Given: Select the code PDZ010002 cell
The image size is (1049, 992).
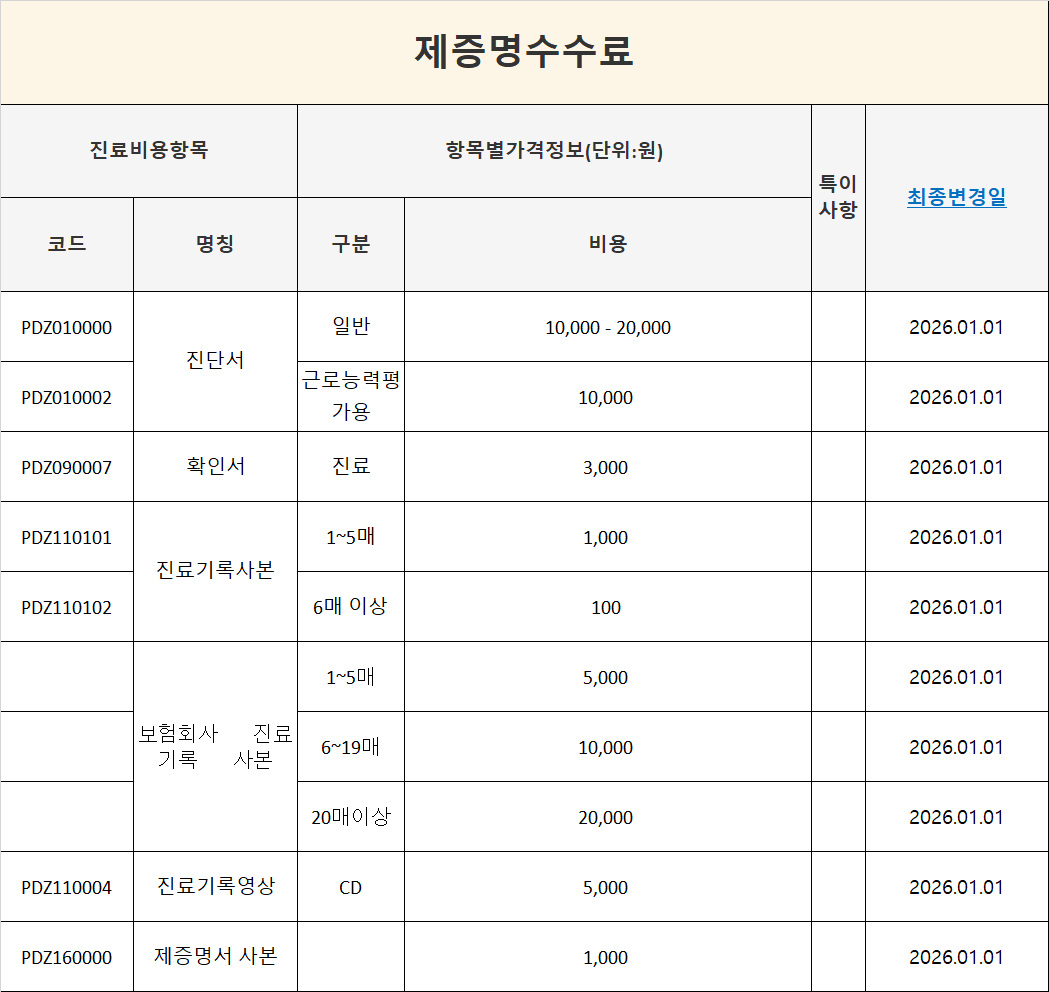Looking at the screenshot, I should coord(67,397).
